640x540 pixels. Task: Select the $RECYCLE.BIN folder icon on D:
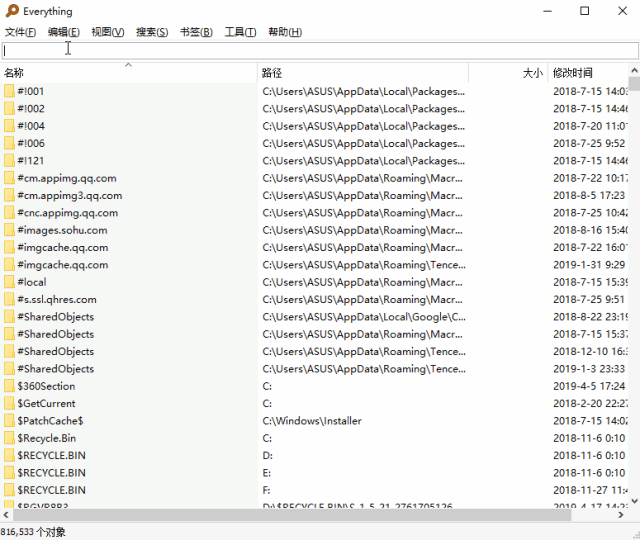9,456
